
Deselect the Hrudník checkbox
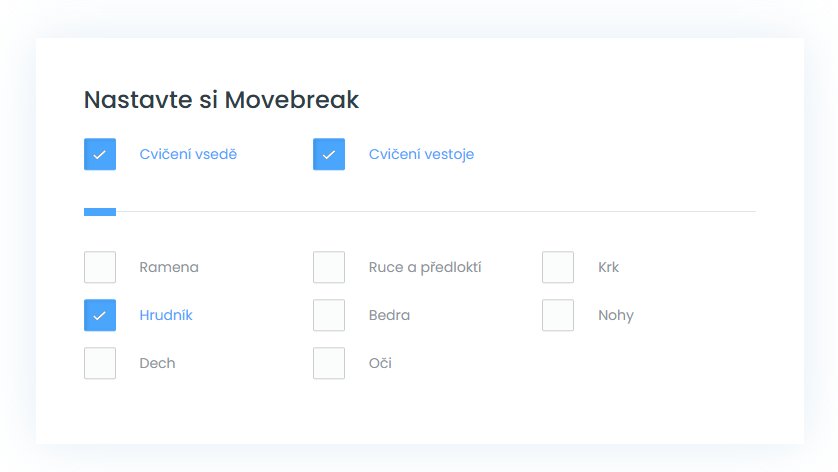tap(100, 315)
